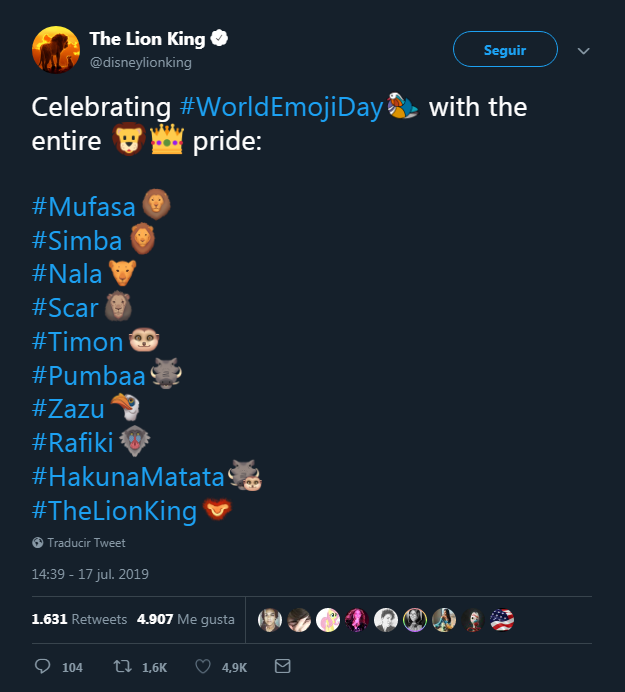
Task: Like the tweet with heart icon
Action: tap(203, 666)
